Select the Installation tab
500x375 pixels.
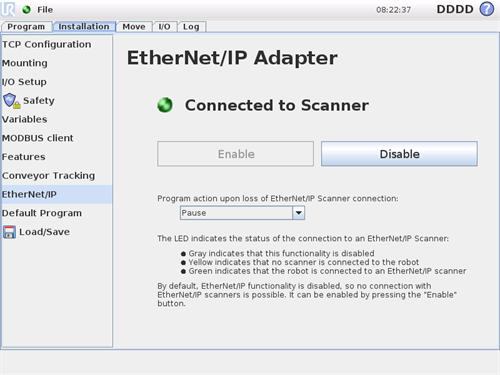tap(84, 27)
